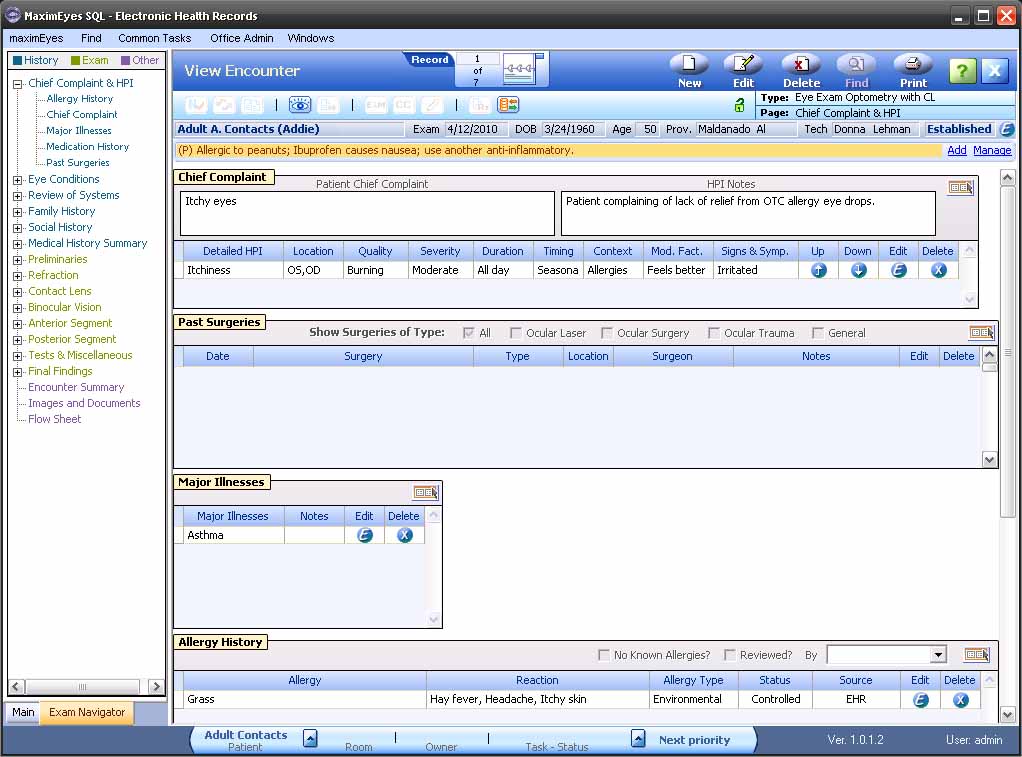
Task: Click the Edit button beside New in header
Action: click(743, 70)
